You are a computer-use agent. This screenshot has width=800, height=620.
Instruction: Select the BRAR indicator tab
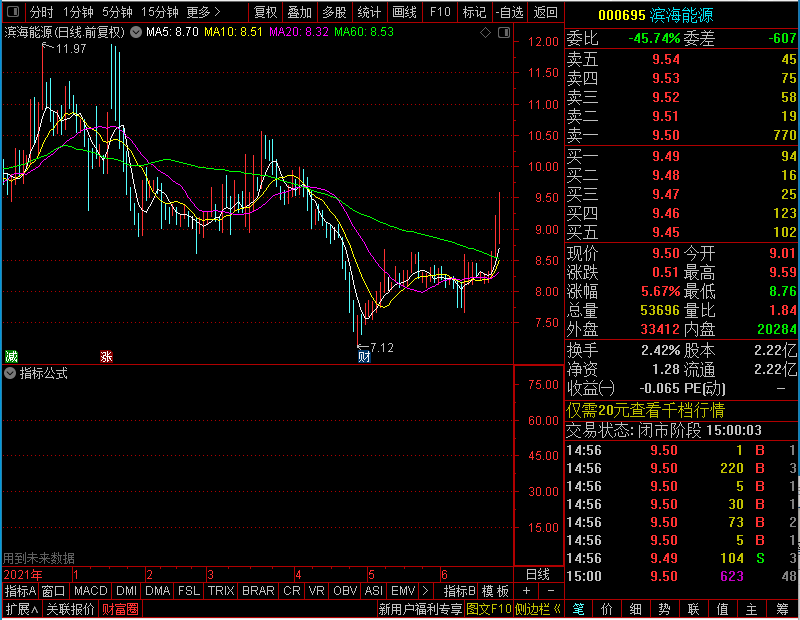[x=258, y=591]
